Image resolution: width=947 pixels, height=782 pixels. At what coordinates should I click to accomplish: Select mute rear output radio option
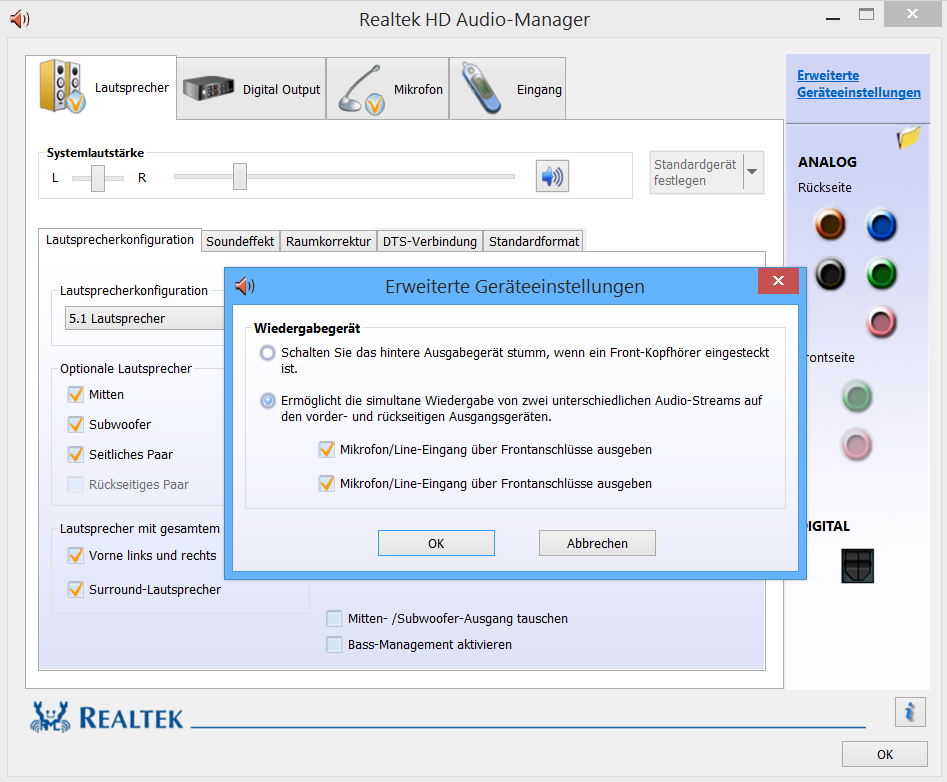coord(268,353)
